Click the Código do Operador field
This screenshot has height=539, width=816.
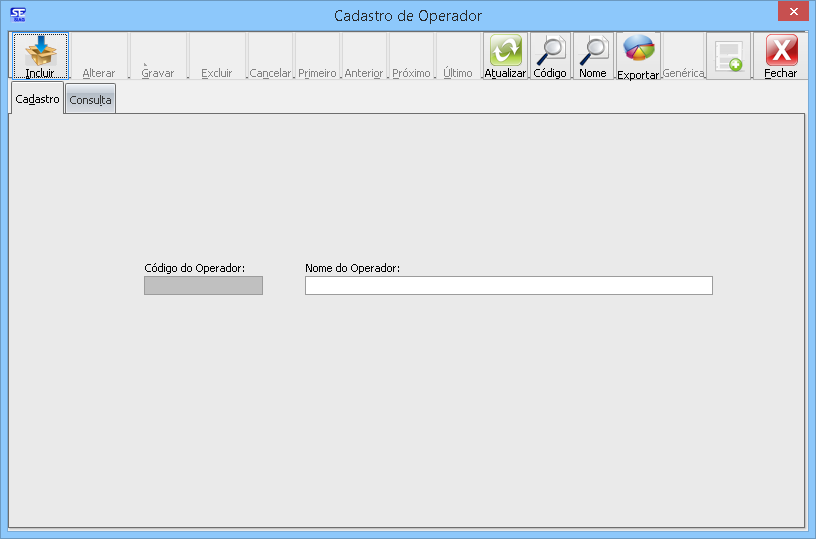[x=203, y=286]
